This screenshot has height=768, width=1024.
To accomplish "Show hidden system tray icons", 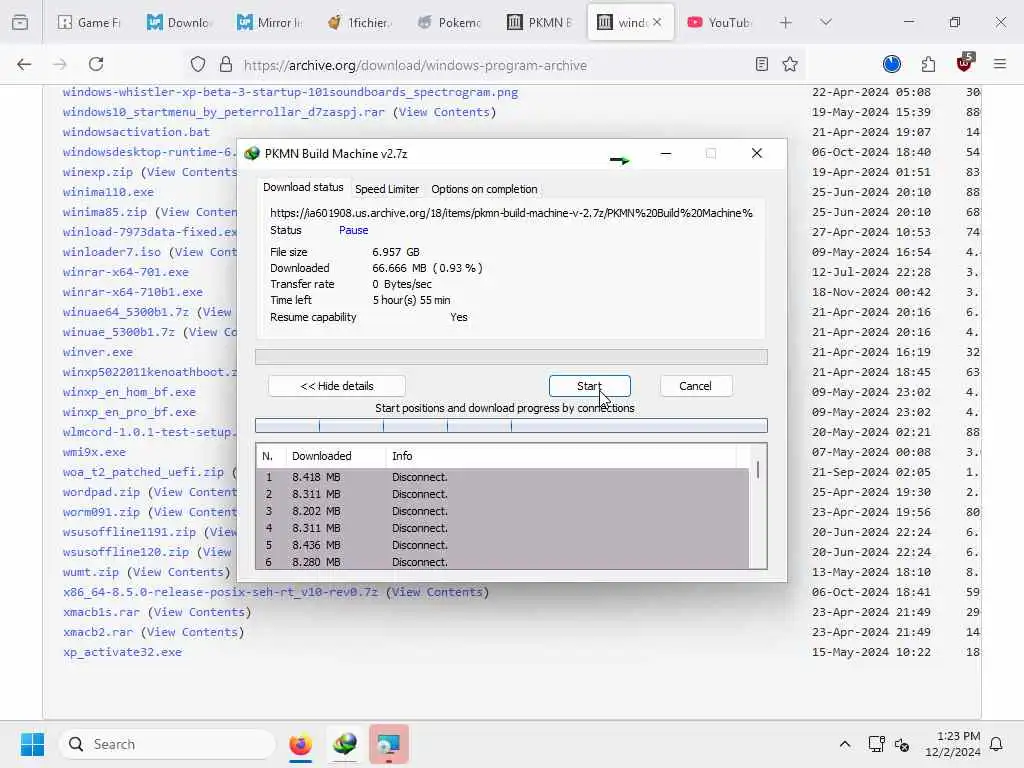I will [844, 744].
